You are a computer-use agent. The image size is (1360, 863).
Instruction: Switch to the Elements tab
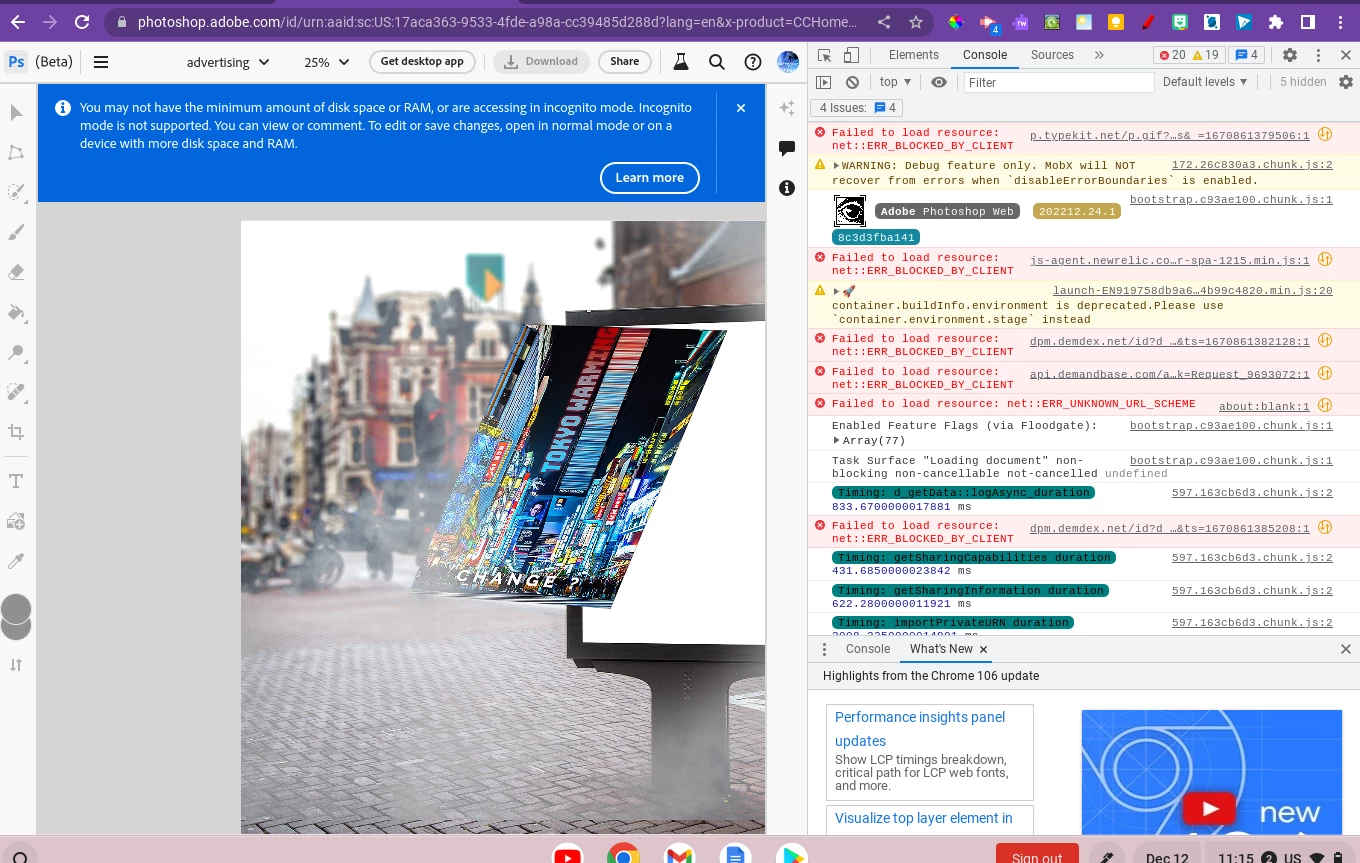914,55
